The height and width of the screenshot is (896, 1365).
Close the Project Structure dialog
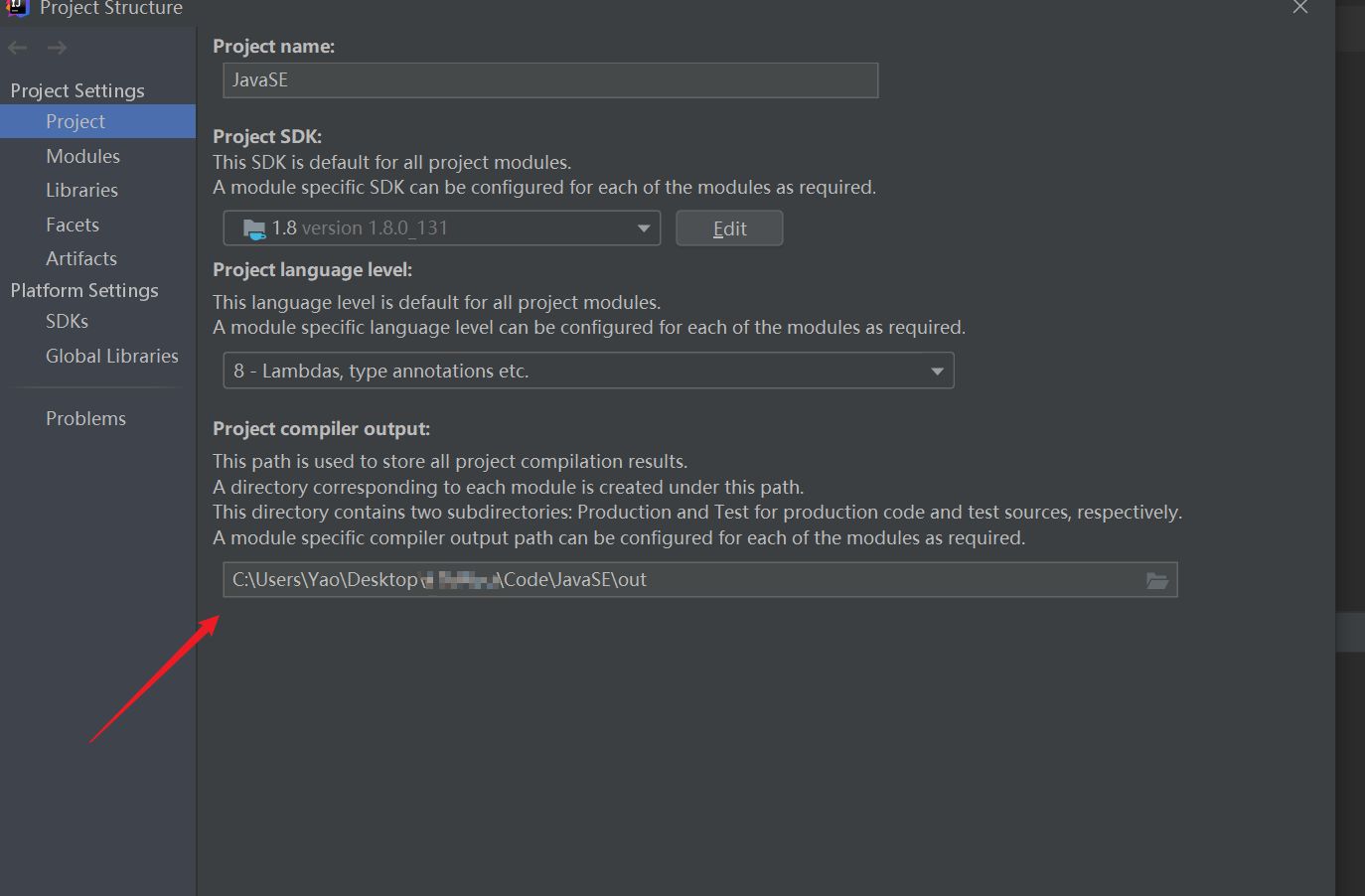tap(1300, 8)
